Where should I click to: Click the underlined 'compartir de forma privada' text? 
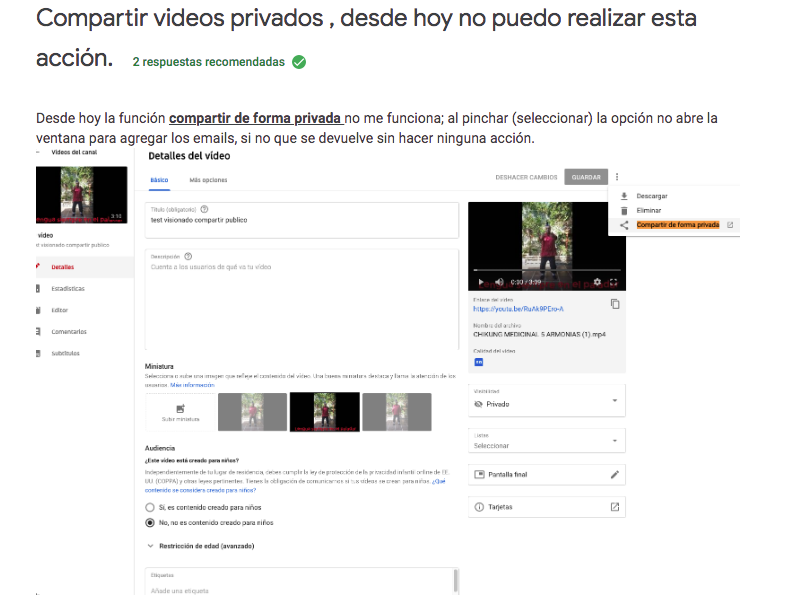point(255,118)
